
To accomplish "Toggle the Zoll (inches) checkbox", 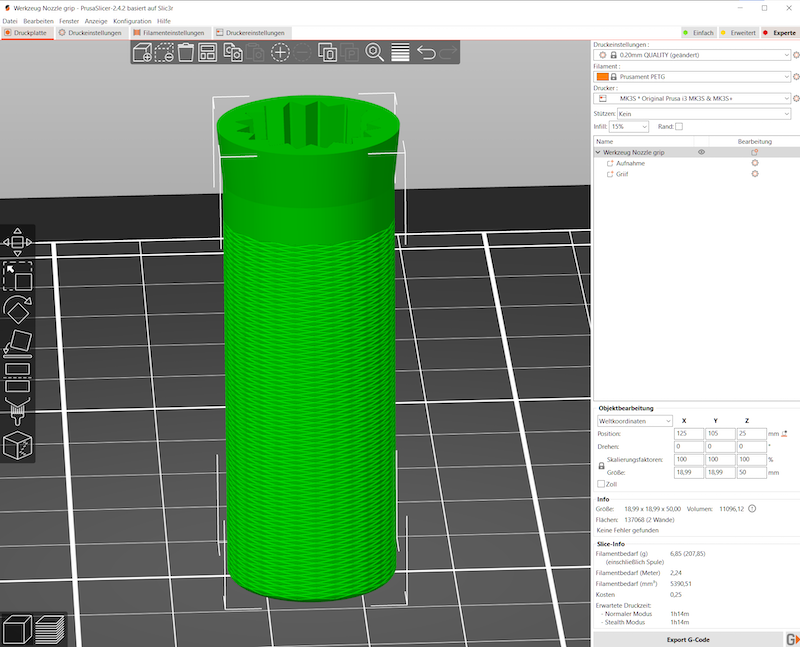I will coord(601,484).
